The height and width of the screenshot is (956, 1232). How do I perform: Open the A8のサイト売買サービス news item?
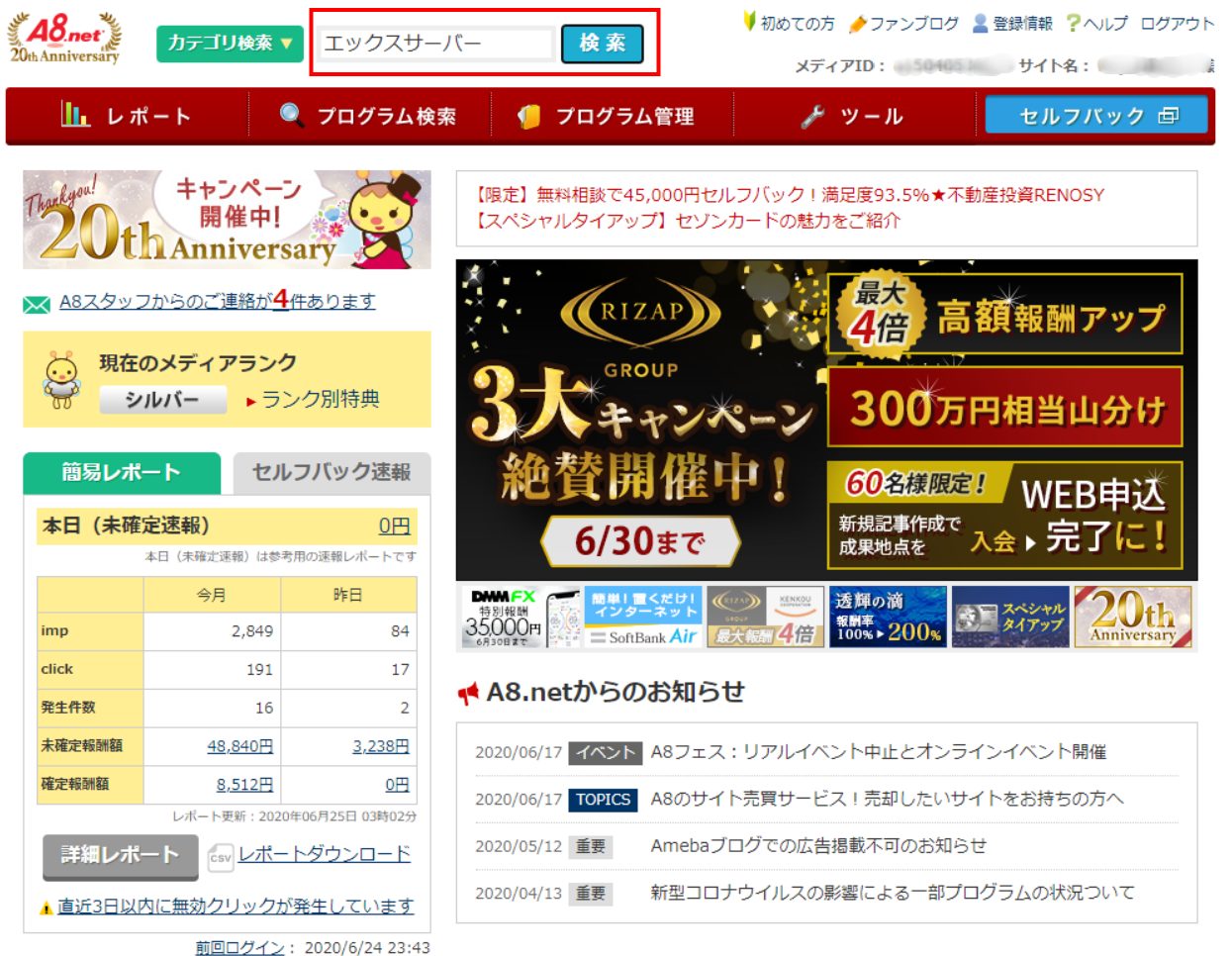click(887, 799)
